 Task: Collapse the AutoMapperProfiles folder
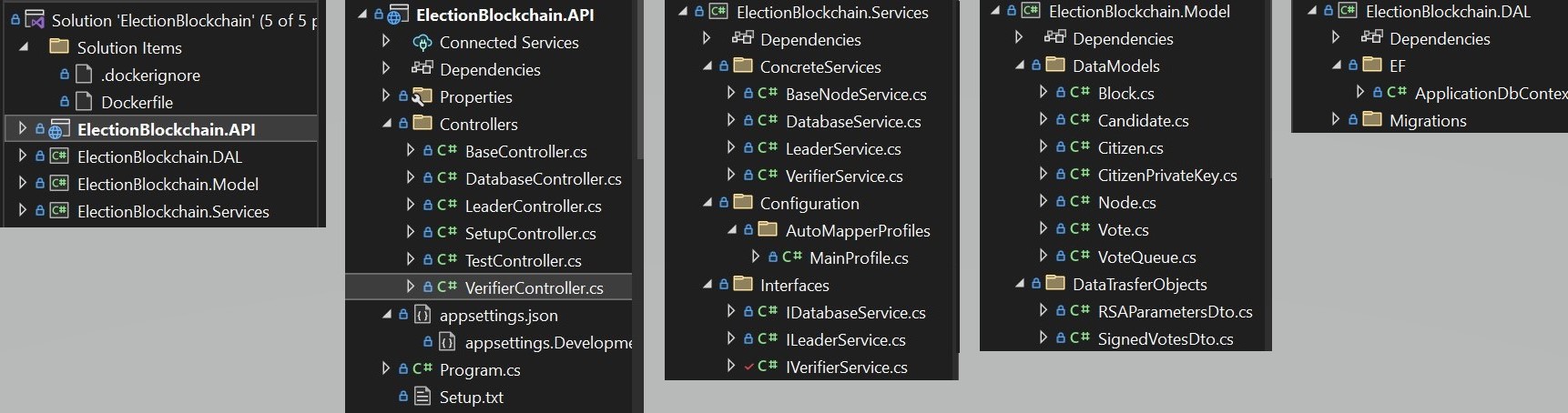click(731, 230)
